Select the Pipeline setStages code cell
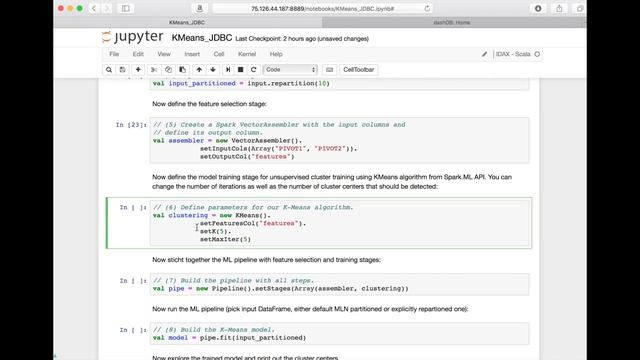Screen dimensions: 640x360 (339, 284)
